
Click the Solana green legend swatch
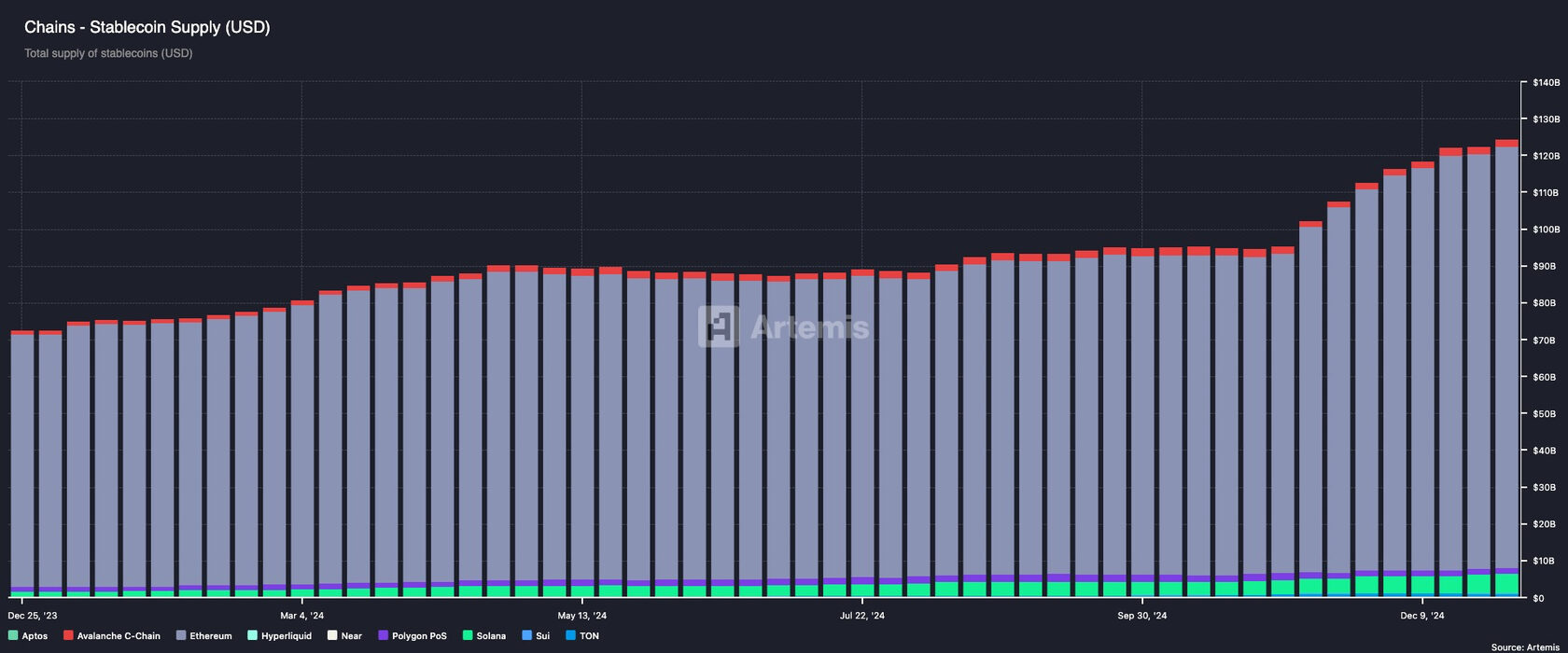468,635
